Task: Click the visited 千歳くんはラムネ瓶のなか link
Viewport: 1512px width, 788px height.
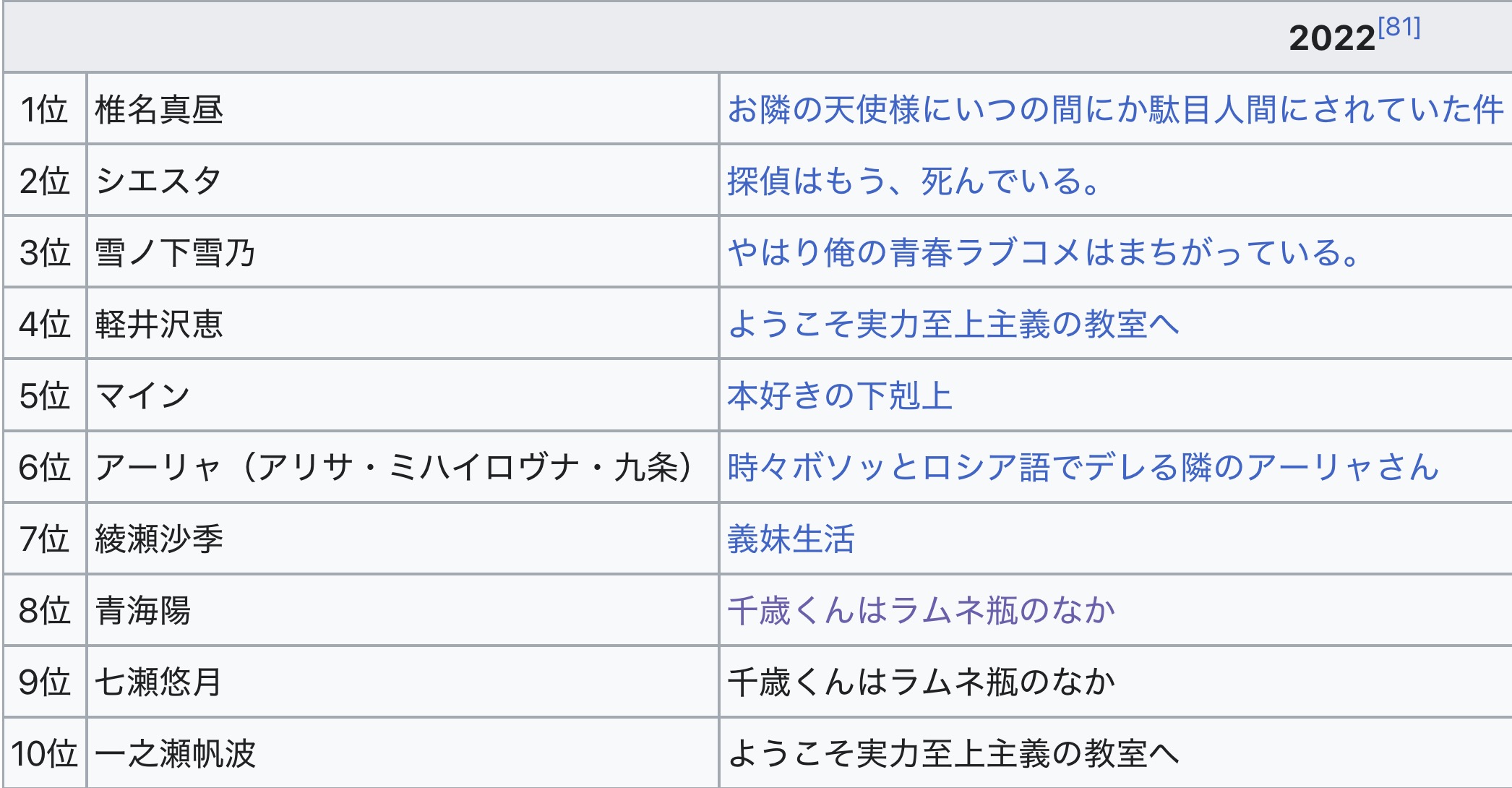Action: [921, 610]
